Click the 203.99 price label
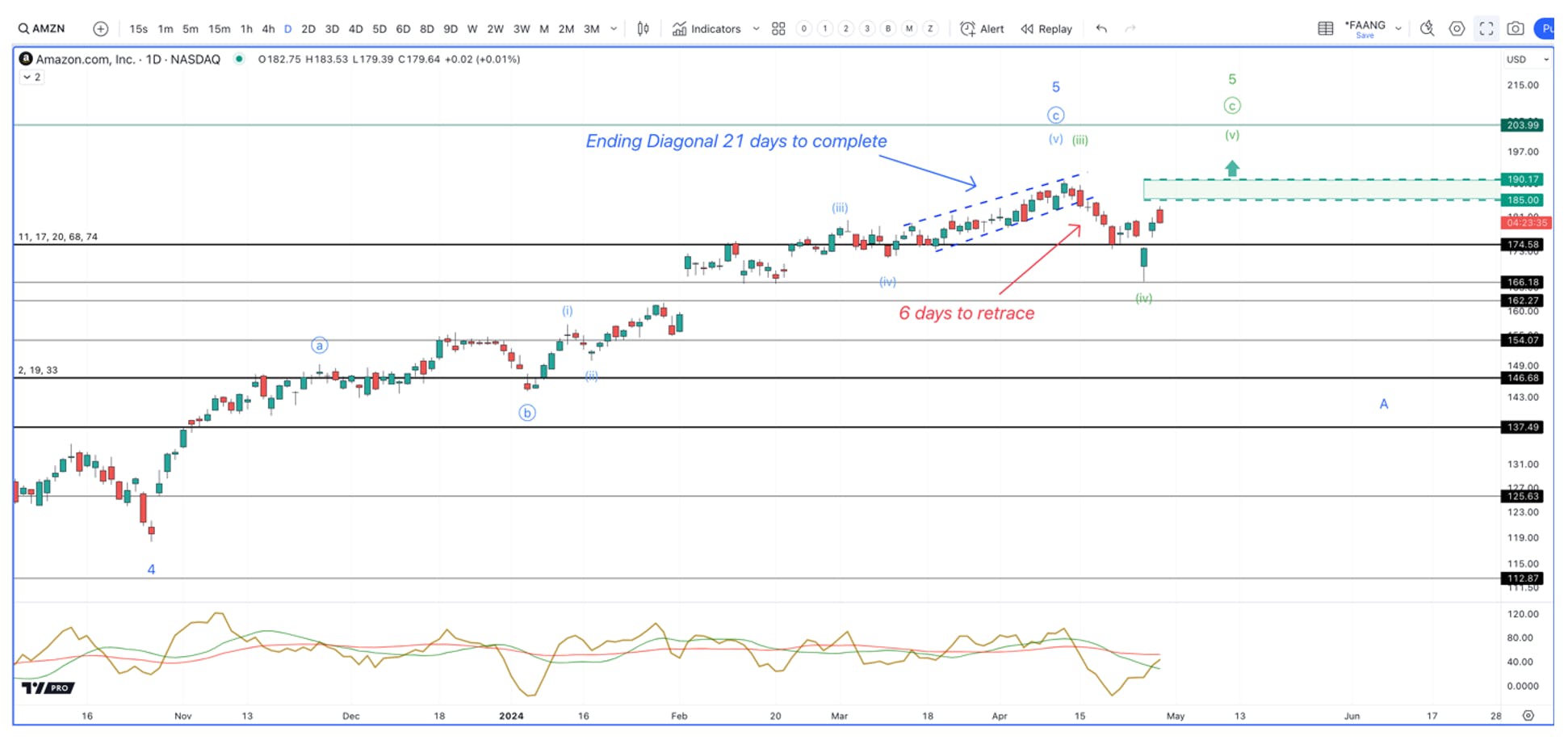 (1522, 125)
